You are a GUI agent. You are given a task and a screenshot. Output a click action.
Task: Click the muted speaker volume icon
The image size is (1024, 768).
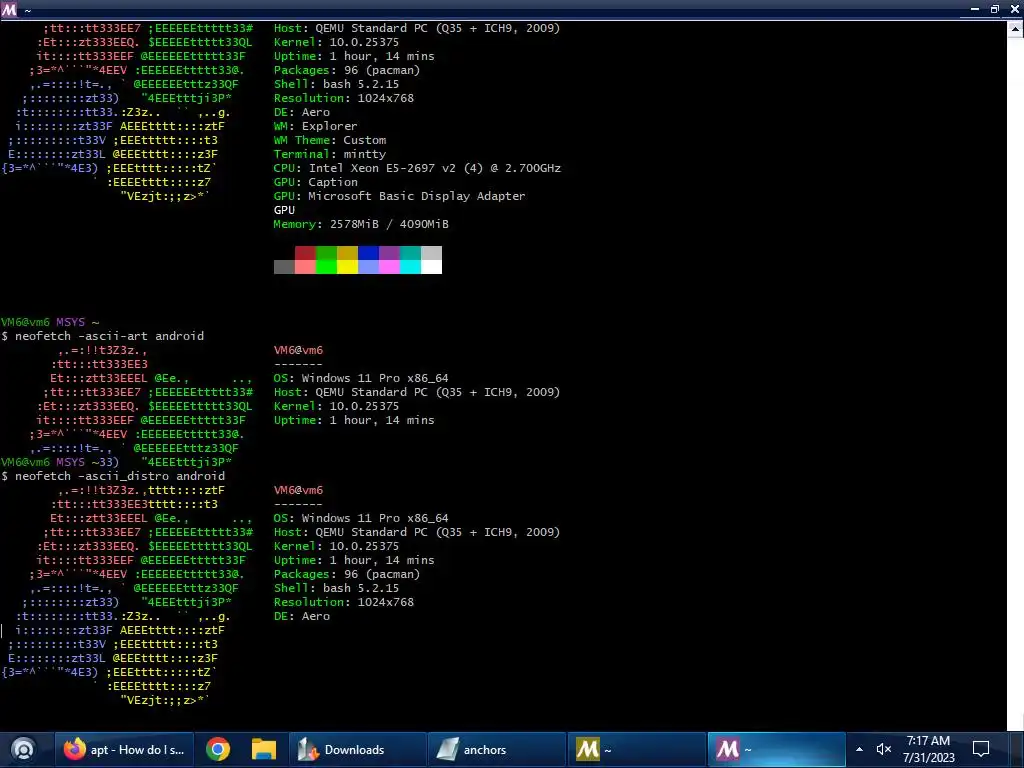click(x=884, y=749)
